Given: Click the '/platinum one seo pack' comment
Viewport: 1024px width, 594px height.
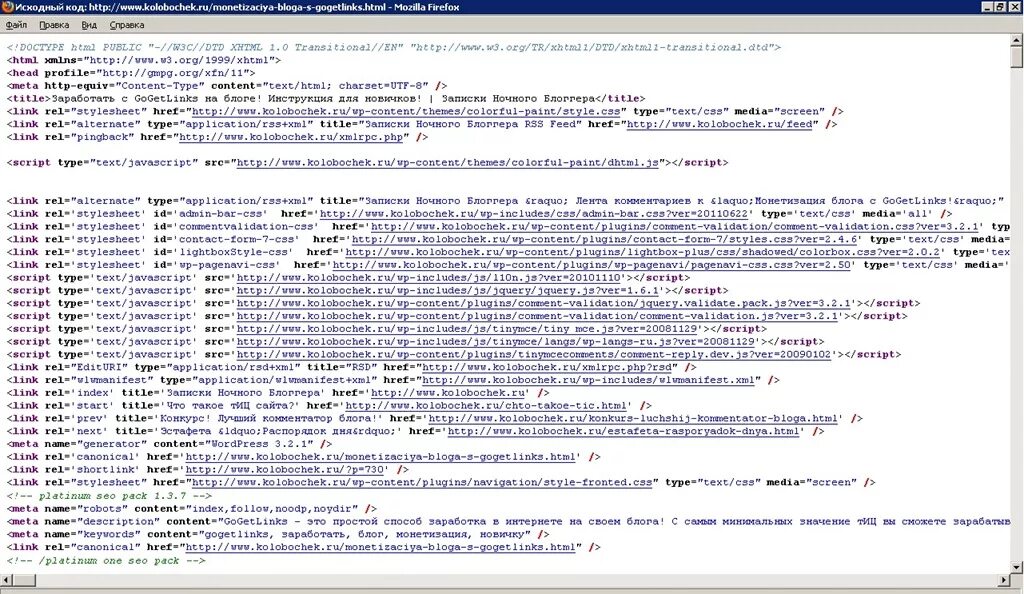Looking at the screenshot, I should click(x=106, y=560).
